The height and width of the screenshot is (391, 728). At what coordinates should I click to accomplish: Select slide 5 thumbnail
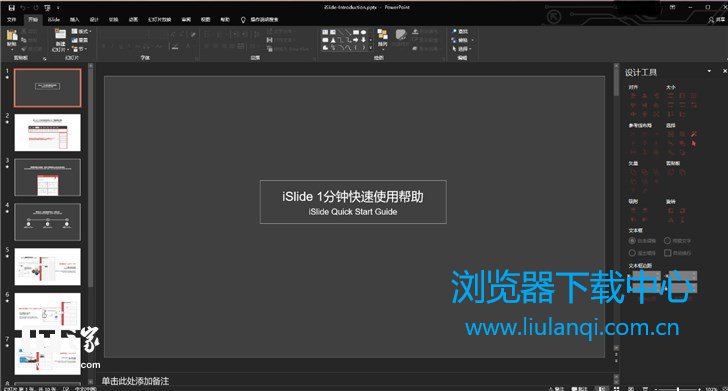[47, 267]
